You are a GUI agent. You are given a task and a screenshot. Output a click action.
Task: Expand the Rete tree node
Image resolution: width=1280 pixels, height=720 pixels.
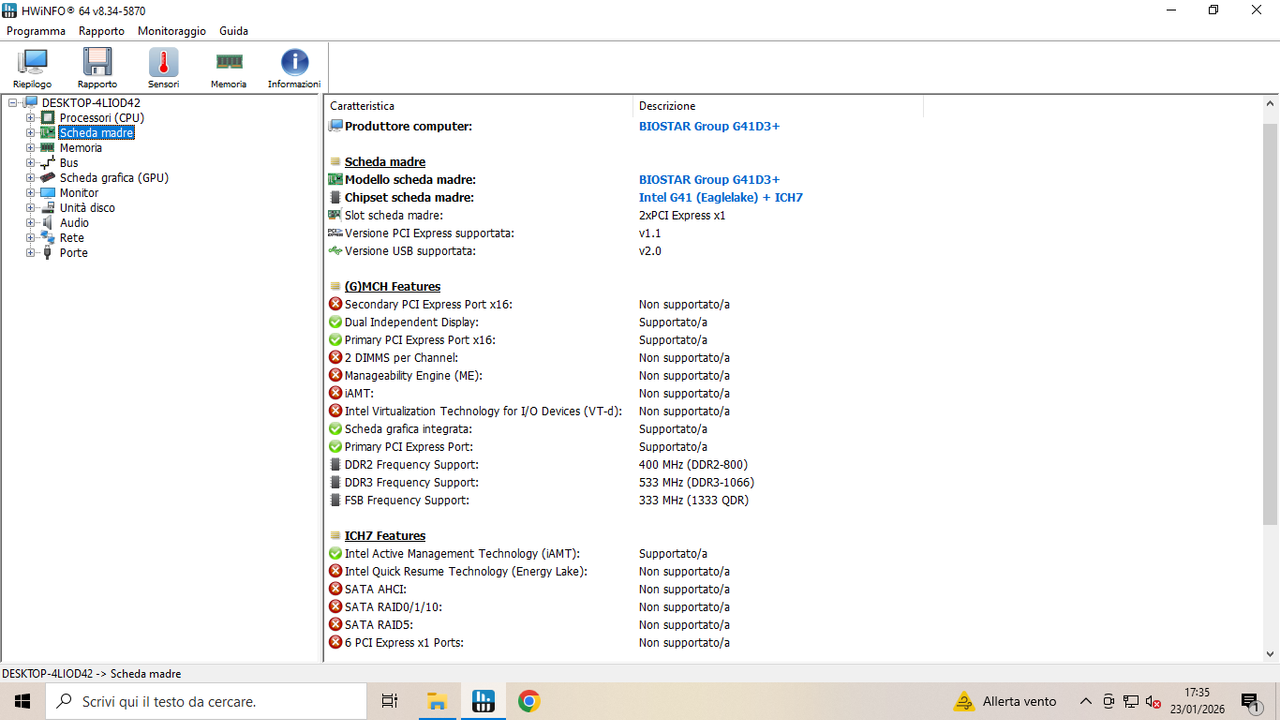31,238
